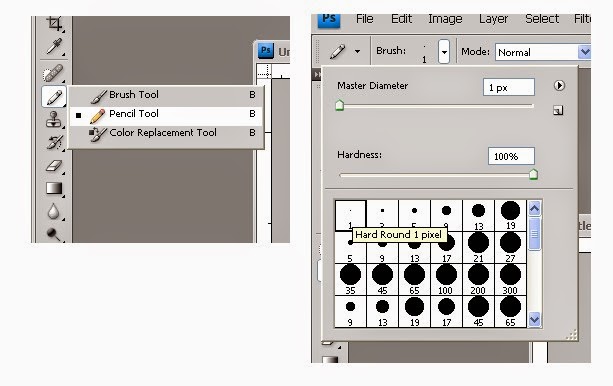This screenshot has width=613, height=386.
Task: Open the Mode dropdown showing Normal
Action: (543, 52)
